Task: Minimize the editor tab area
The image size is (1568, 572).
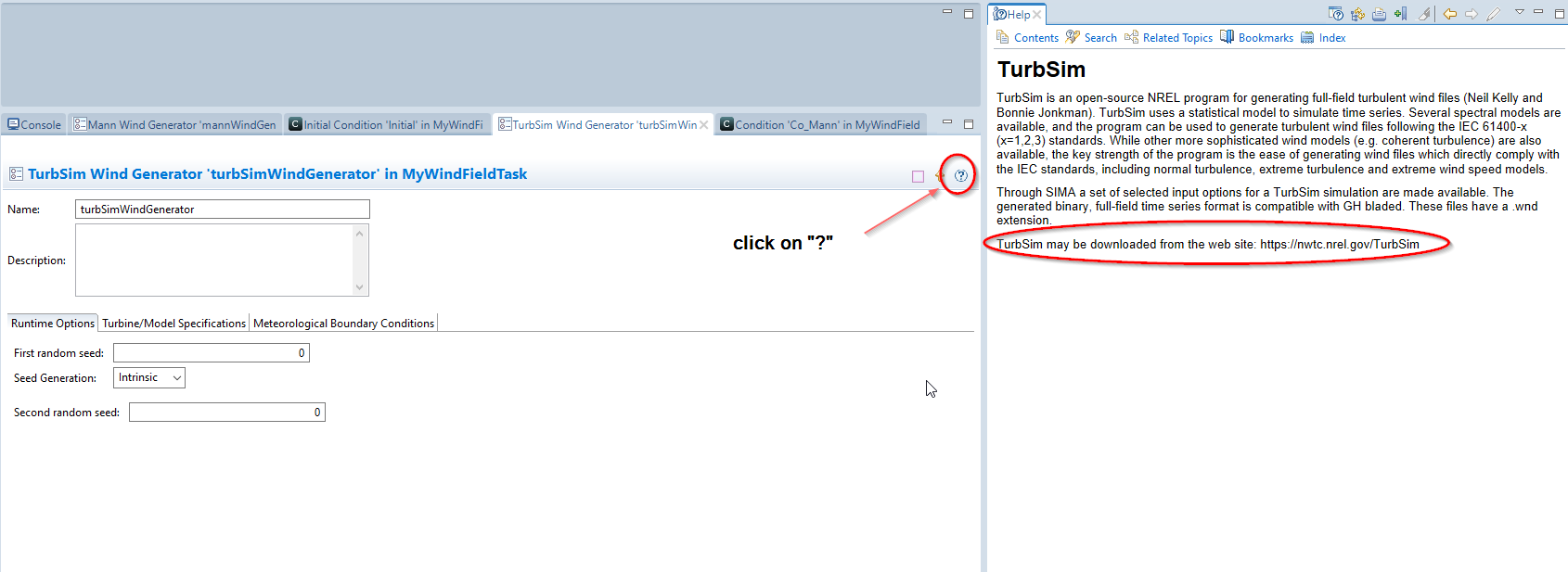Action: [947, 122]
